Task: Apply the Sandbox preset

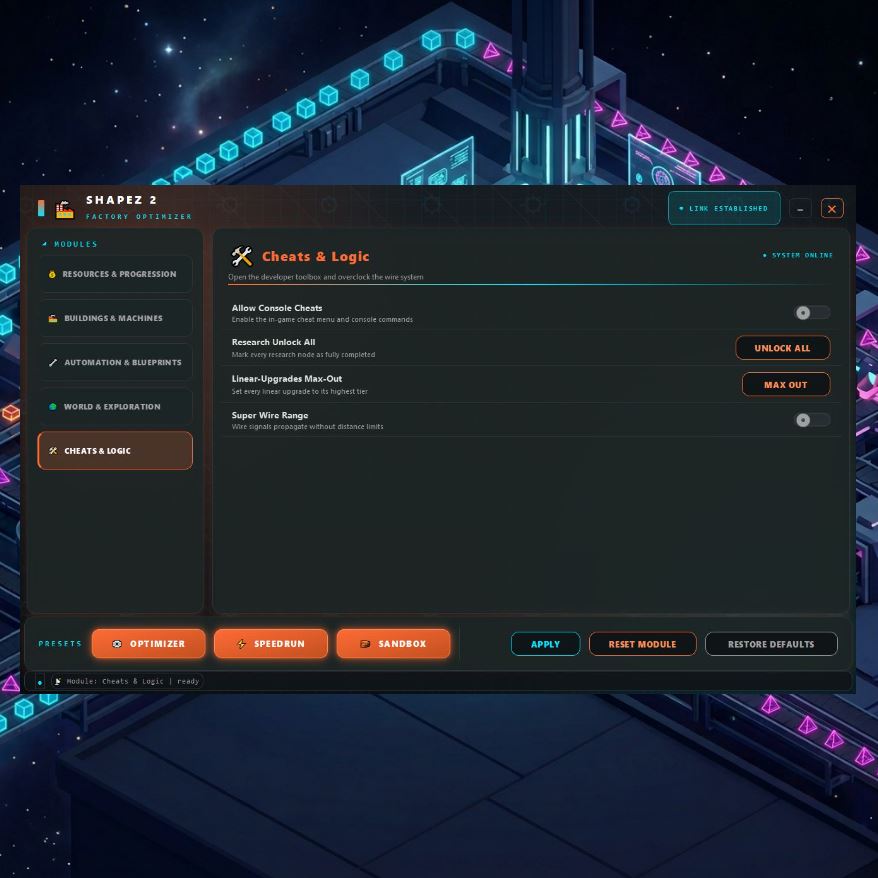Action: (x=393, y=644)
